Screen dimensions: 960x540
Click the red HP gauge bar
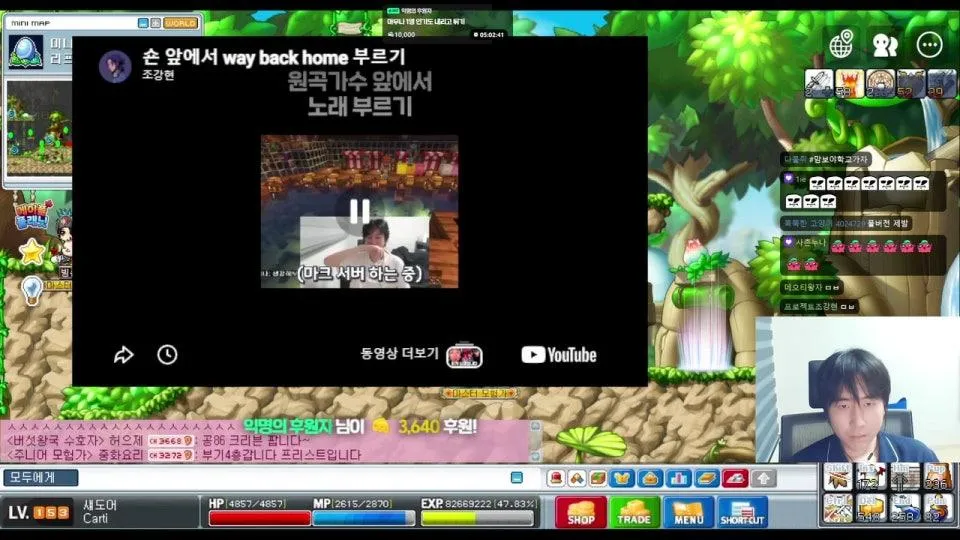[260, 518]
